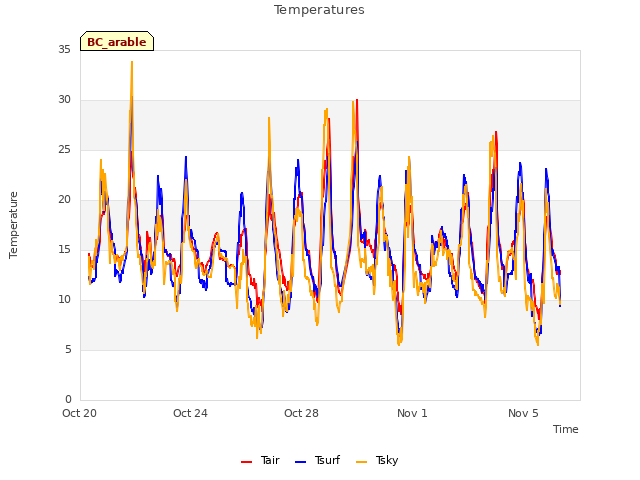The image size is (640, 480).
Task: Click the 15 y-axis tick label
Action: pyautogui.click(x=64, y=249)
